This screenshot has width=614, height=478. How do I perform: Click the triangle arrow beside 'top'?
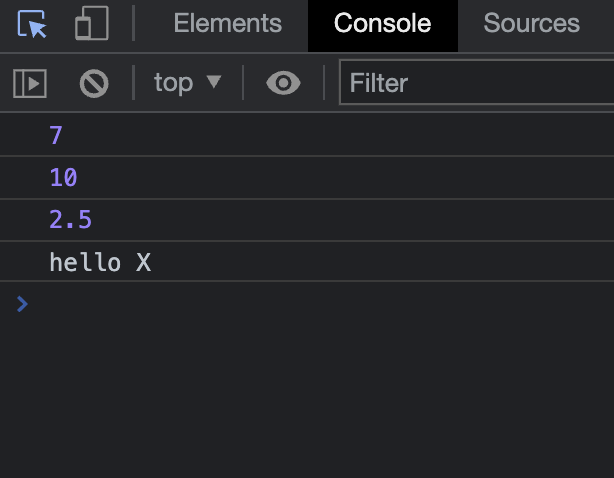click(213, 83)
